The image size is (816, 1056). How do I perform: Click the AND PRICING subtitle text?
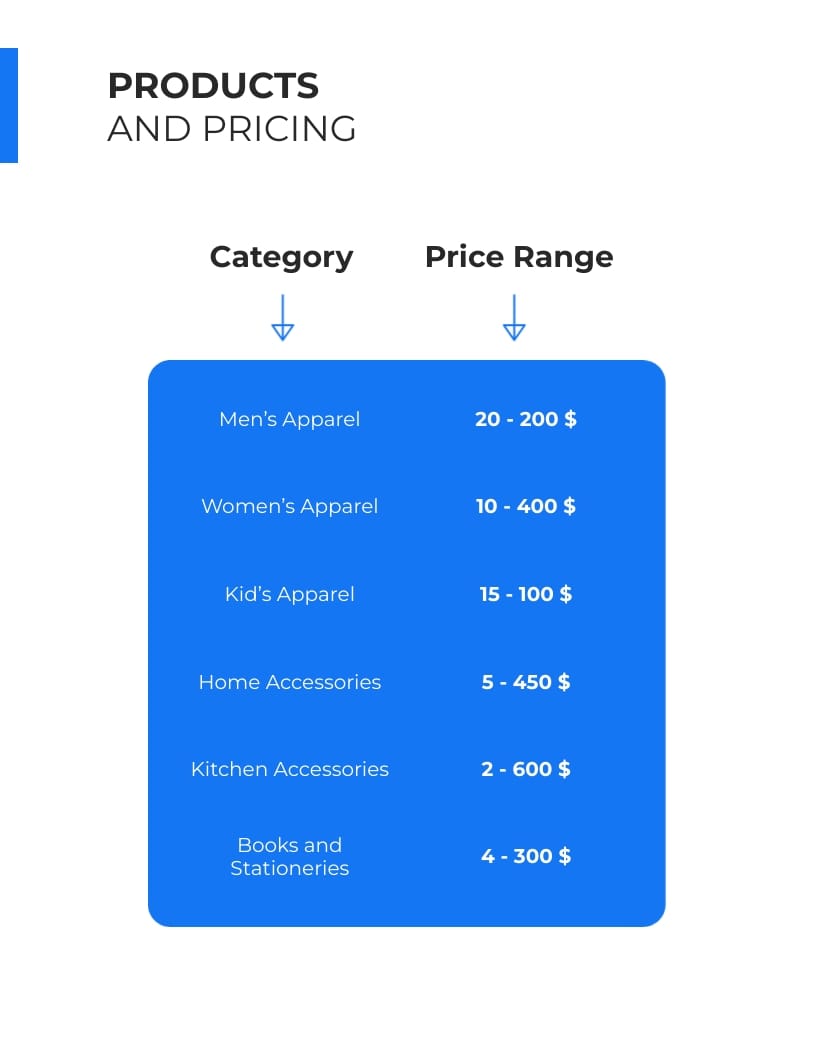[232, 129]
